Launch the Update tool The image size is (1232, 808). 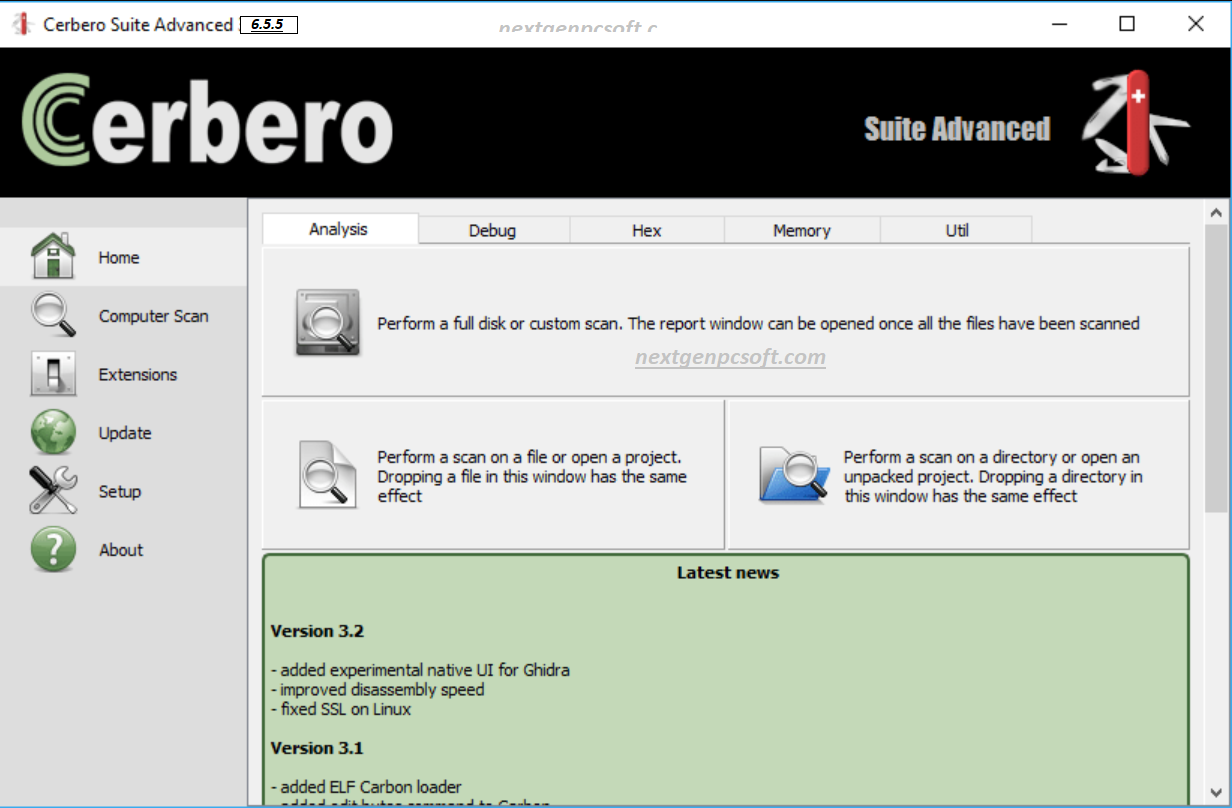(x=124, y=432)
